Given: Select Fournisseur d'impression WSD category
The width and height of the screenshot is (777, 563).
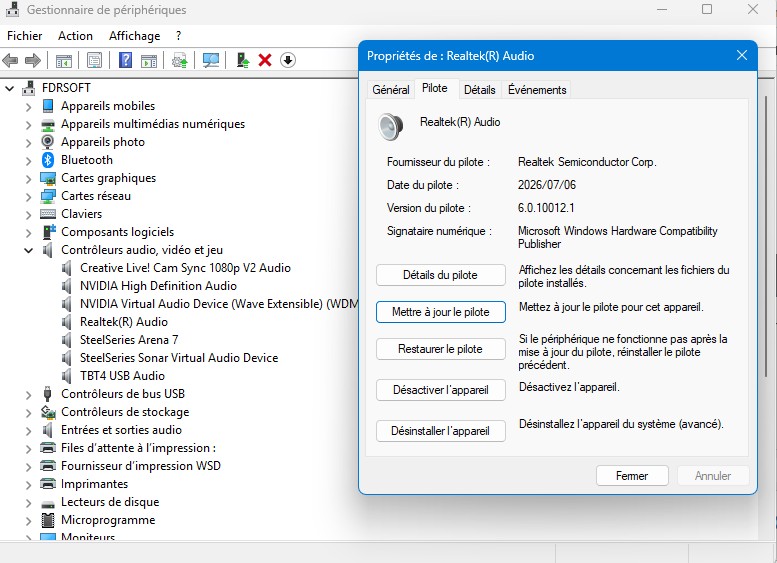Looking at the screenshot, I should pos(141,466).
